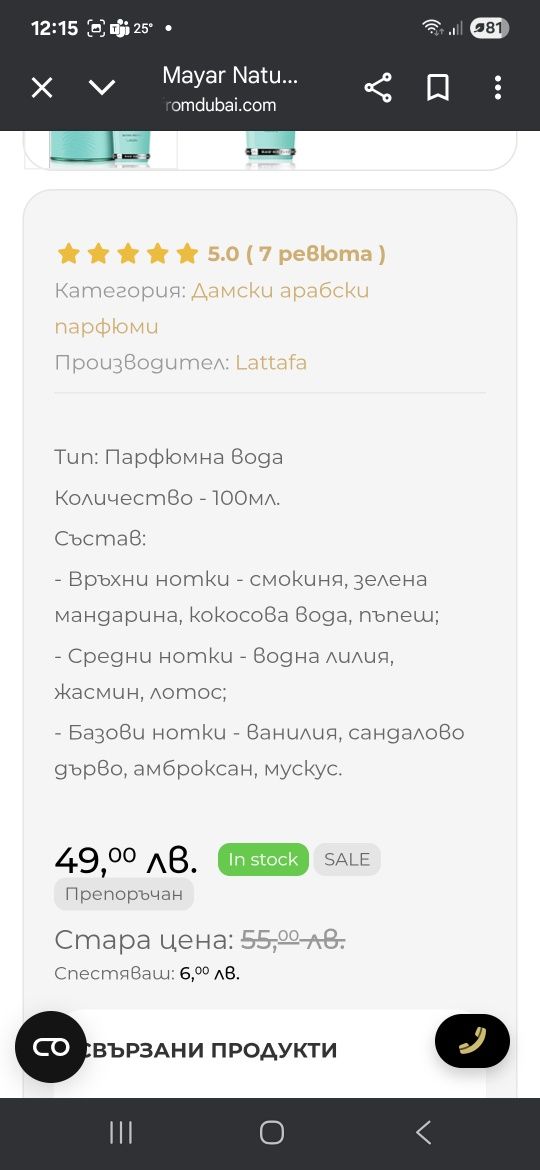Tap the Препоръчан badge
This screenshot has height=1170, width=540.
click(x=124, y=894)
